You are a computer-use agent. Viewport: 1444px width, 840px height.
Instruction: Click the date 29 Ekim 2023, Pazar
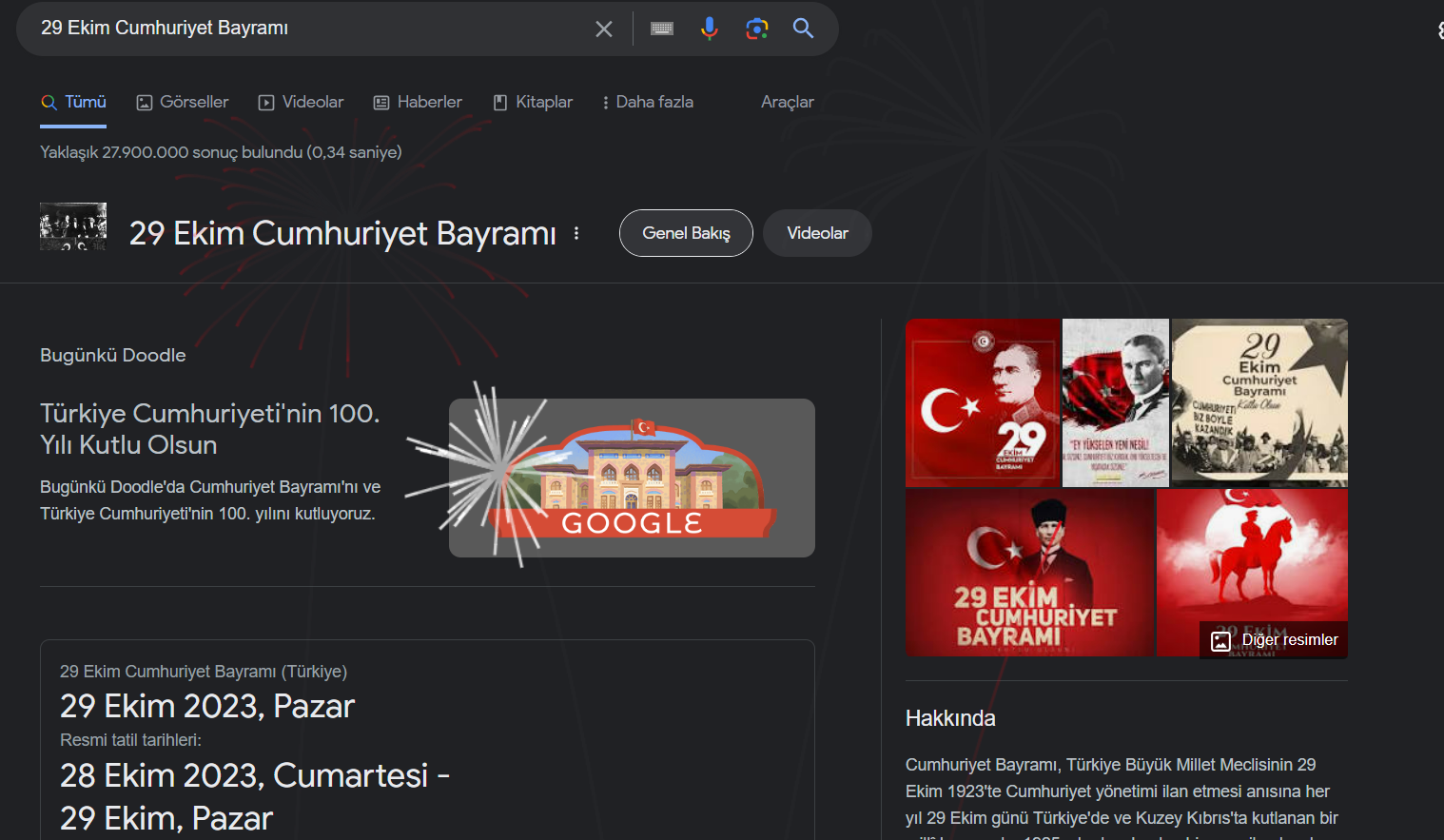point(207,706)
